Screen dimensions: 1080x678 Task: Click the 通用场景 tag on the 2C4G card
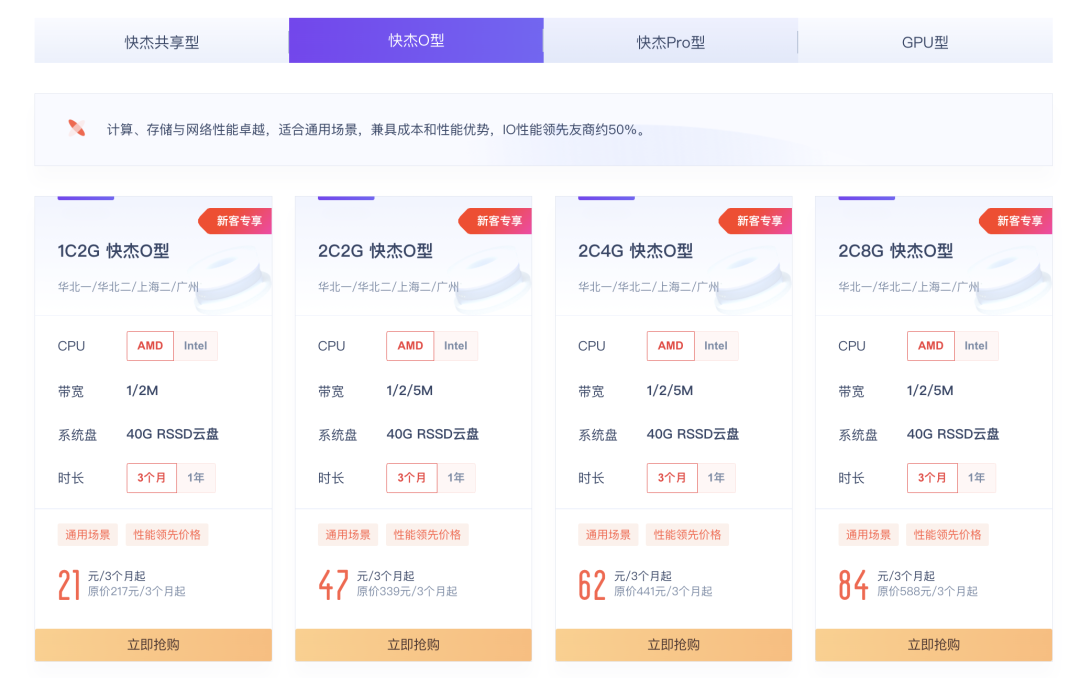[608, 534]
